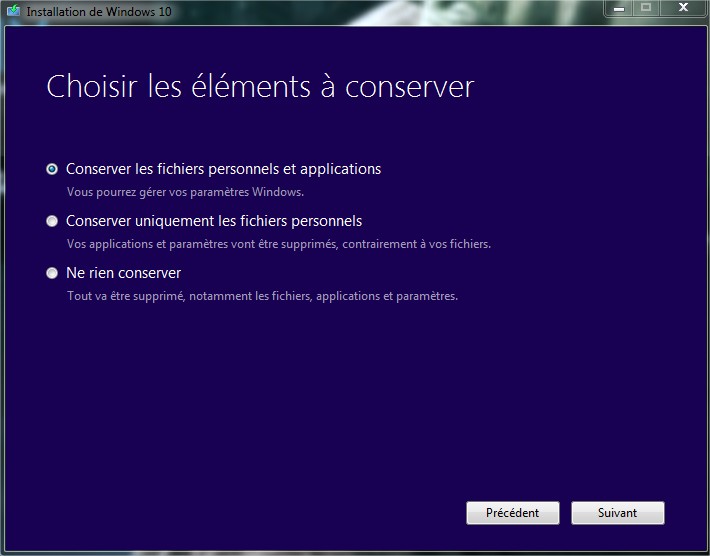Select Conserver uniquement les fichiers personnels radio
This screenshot has width=710, height=556.
point(52,221)
